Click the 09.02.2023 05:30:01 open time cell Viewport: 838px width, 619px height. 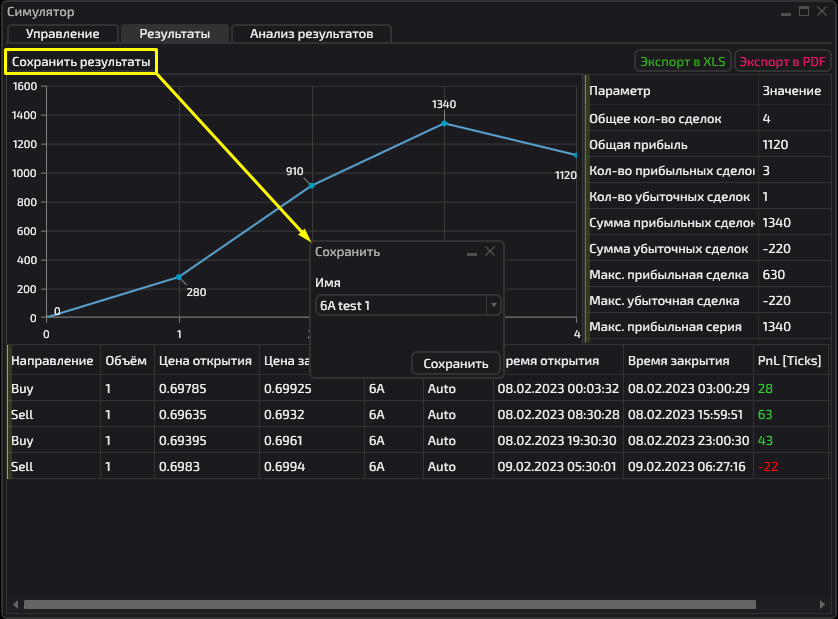tap(558, 467)
